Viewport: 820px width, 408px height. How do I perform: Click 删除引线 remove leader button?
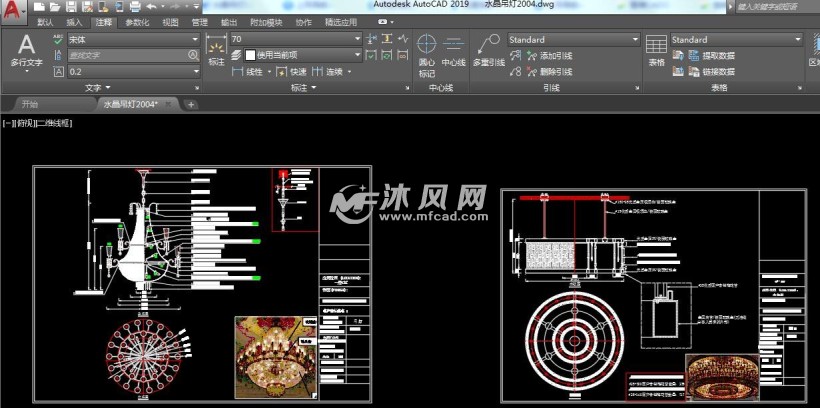click(550, 72)
